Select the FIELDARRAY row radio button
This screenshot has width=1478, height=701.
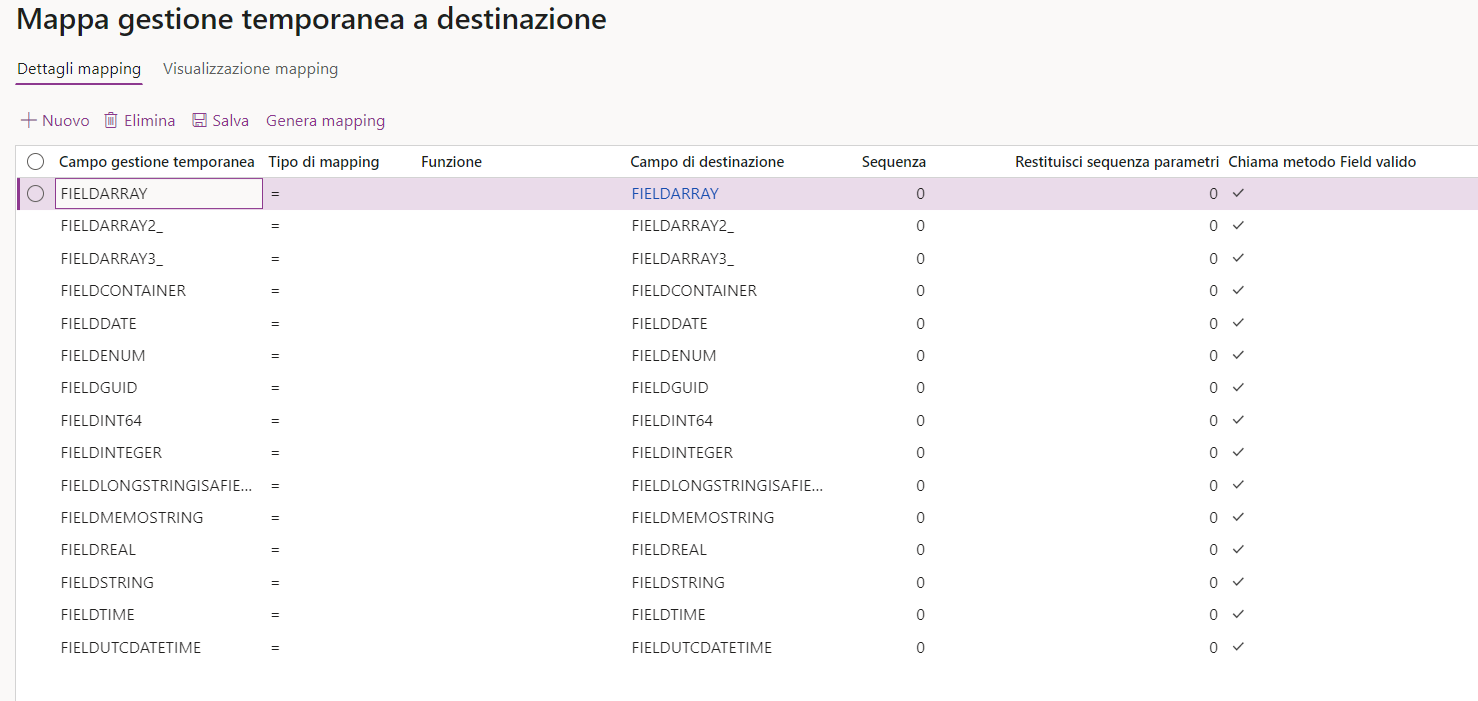[36, 193]
